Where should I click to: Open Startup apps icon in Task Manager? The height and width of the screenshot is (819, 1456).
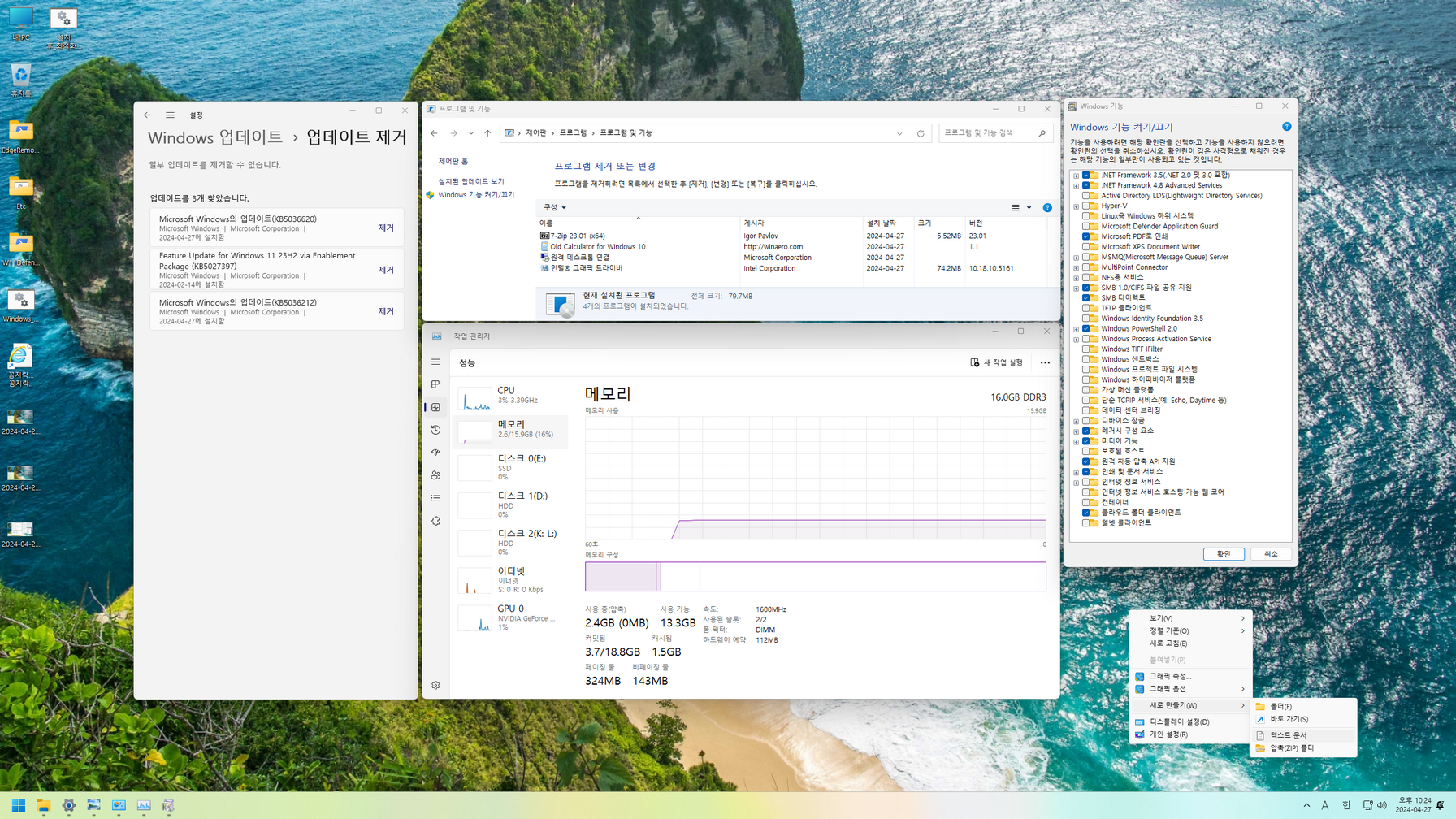click(435, 453)
